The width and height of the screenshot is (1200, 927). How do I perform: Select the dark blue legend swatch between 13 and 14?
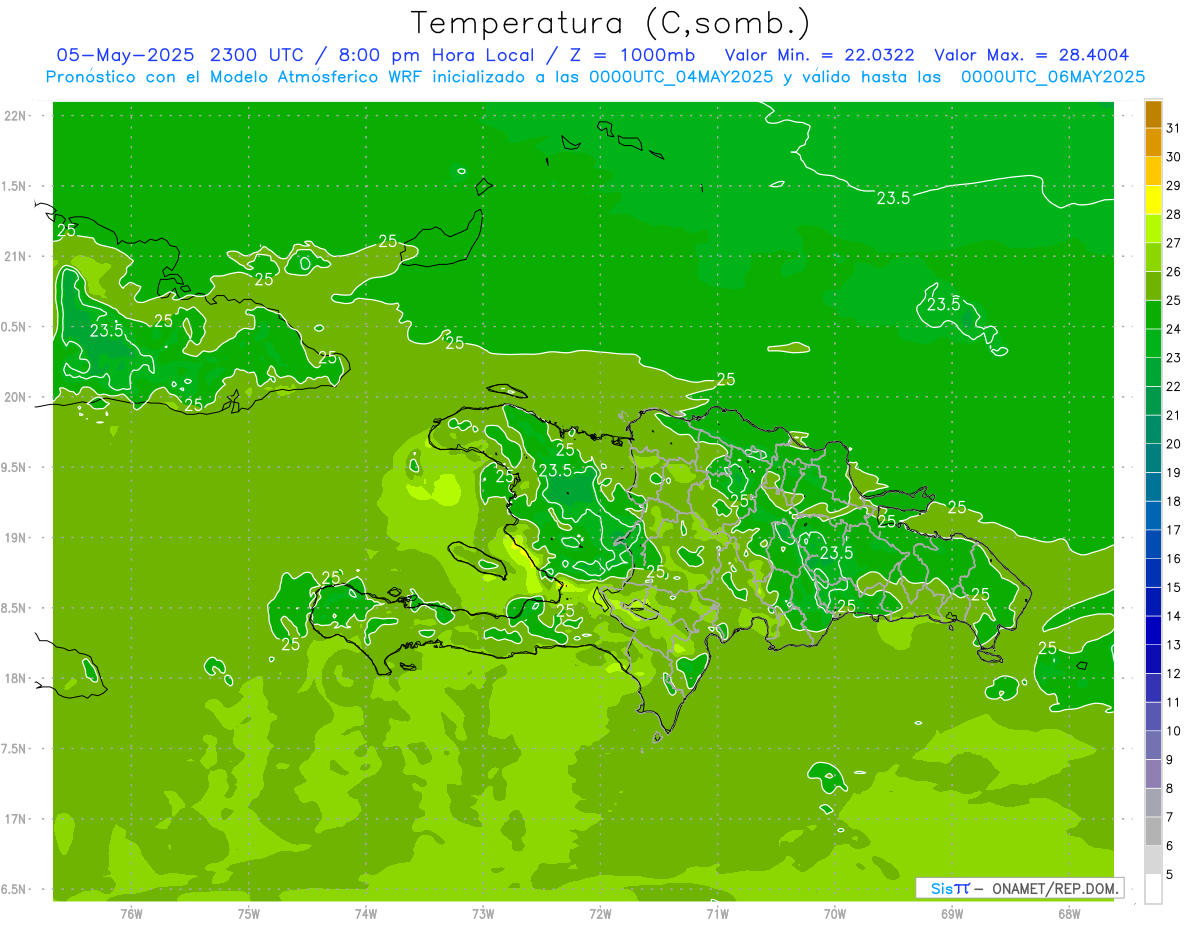pyautogui.click(x=1153, y=631)
